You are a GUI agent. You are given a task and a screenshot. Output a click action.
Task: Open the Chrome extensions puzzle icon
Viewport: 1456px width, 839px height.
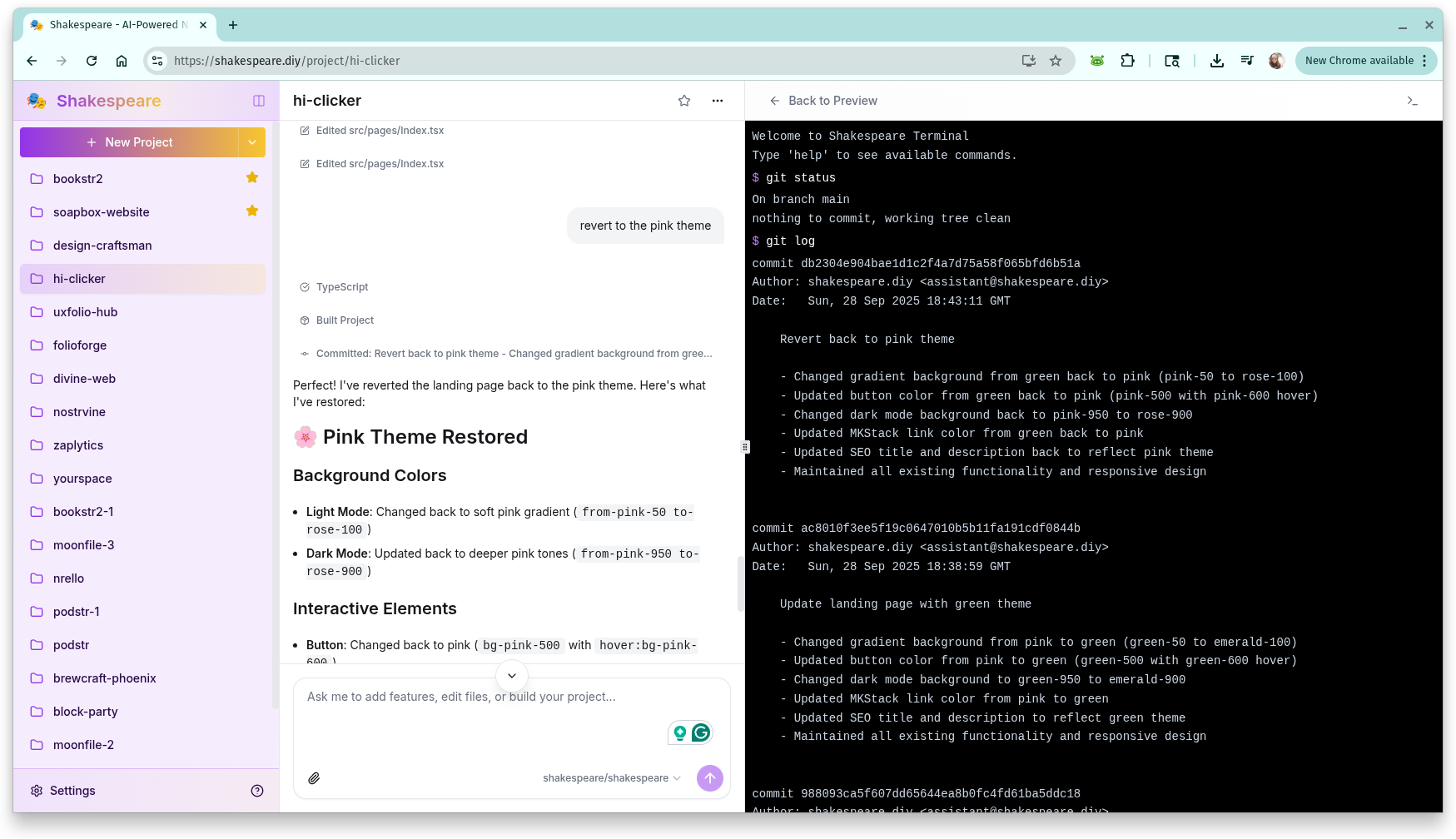[x=1127, y=61]
